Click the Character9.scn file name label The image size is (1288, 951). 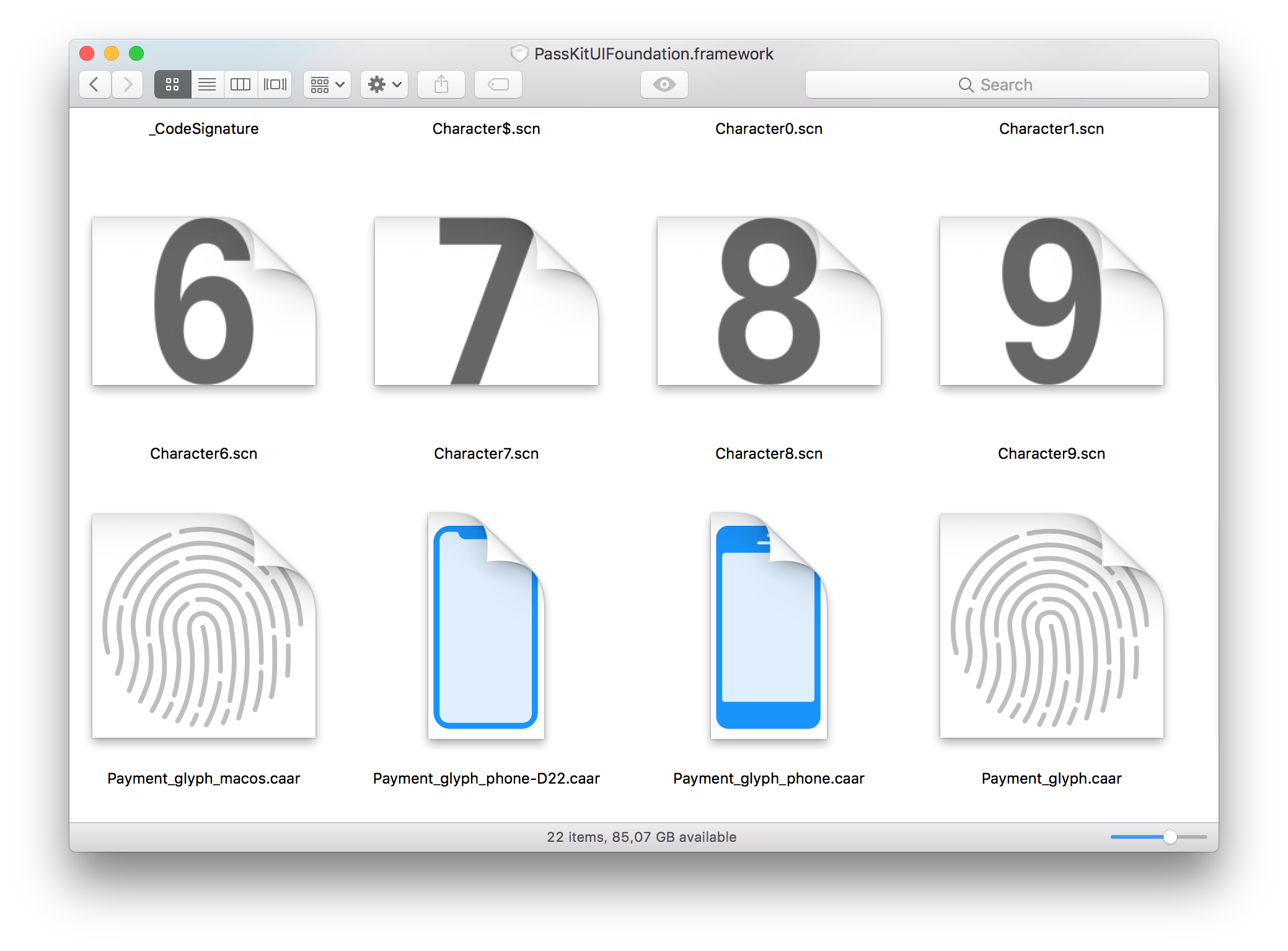[1051, 454]
